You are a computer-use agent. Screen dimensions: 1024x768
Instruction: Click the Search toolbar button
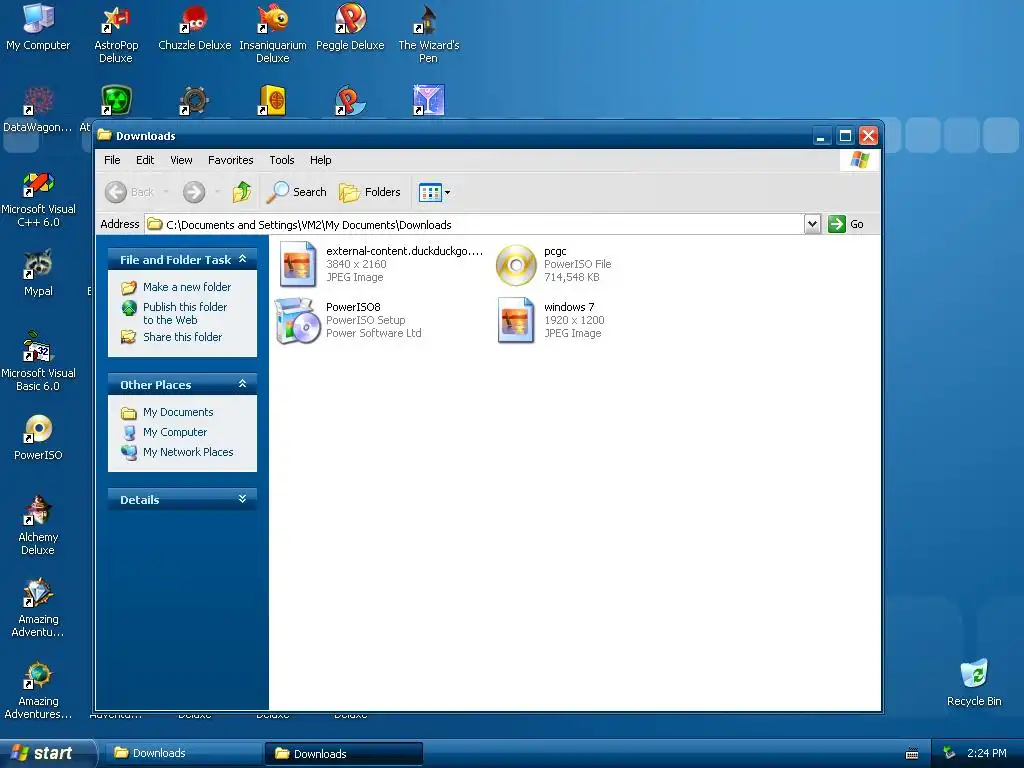296,192
